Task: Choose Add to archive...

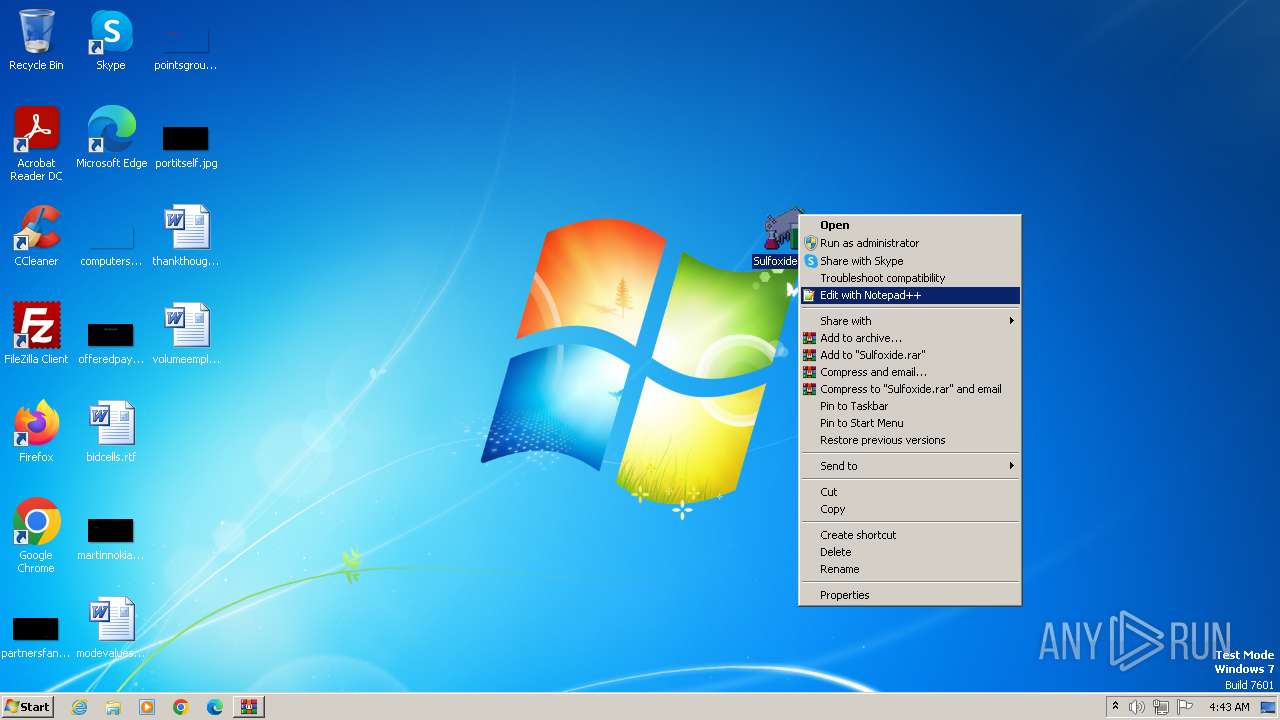Action: point(910,338)
